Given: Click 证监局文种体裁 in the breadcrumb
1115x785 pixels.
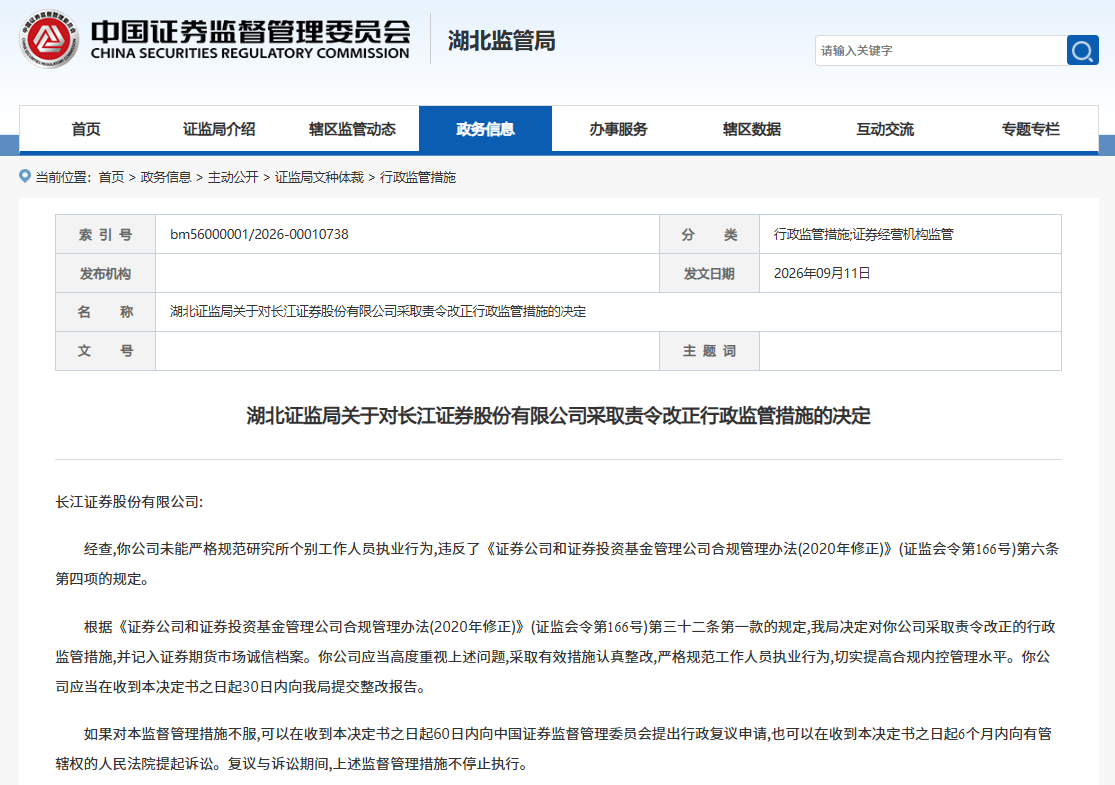Looking at the screenshot, I should pyautogui.click(x=319, y=177).
